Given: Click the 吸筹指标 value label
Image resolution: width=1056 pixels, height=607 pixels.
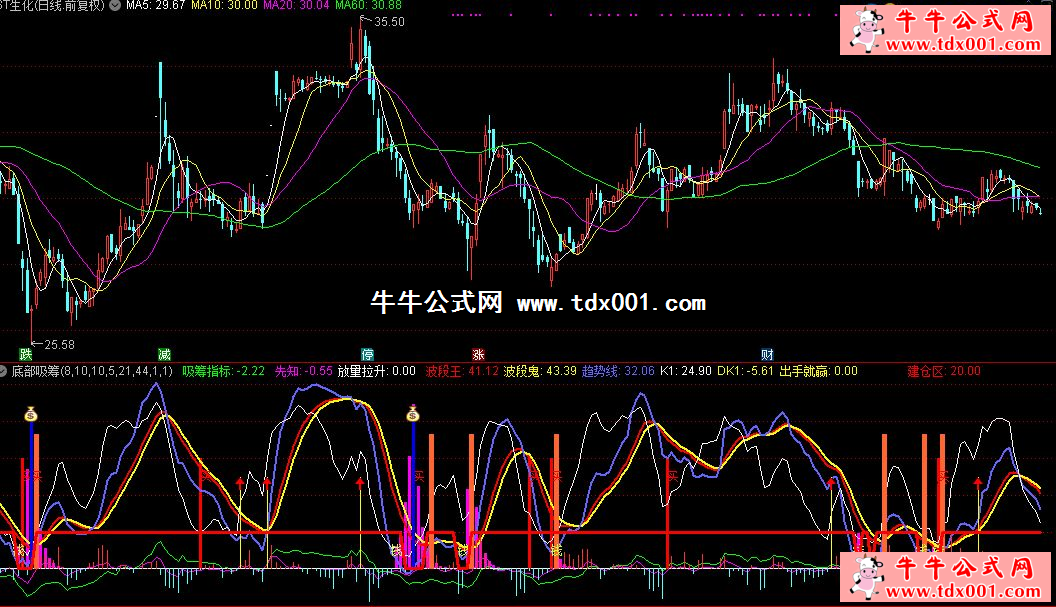Looking at the screenshot, I should click(x=223, y=371).
